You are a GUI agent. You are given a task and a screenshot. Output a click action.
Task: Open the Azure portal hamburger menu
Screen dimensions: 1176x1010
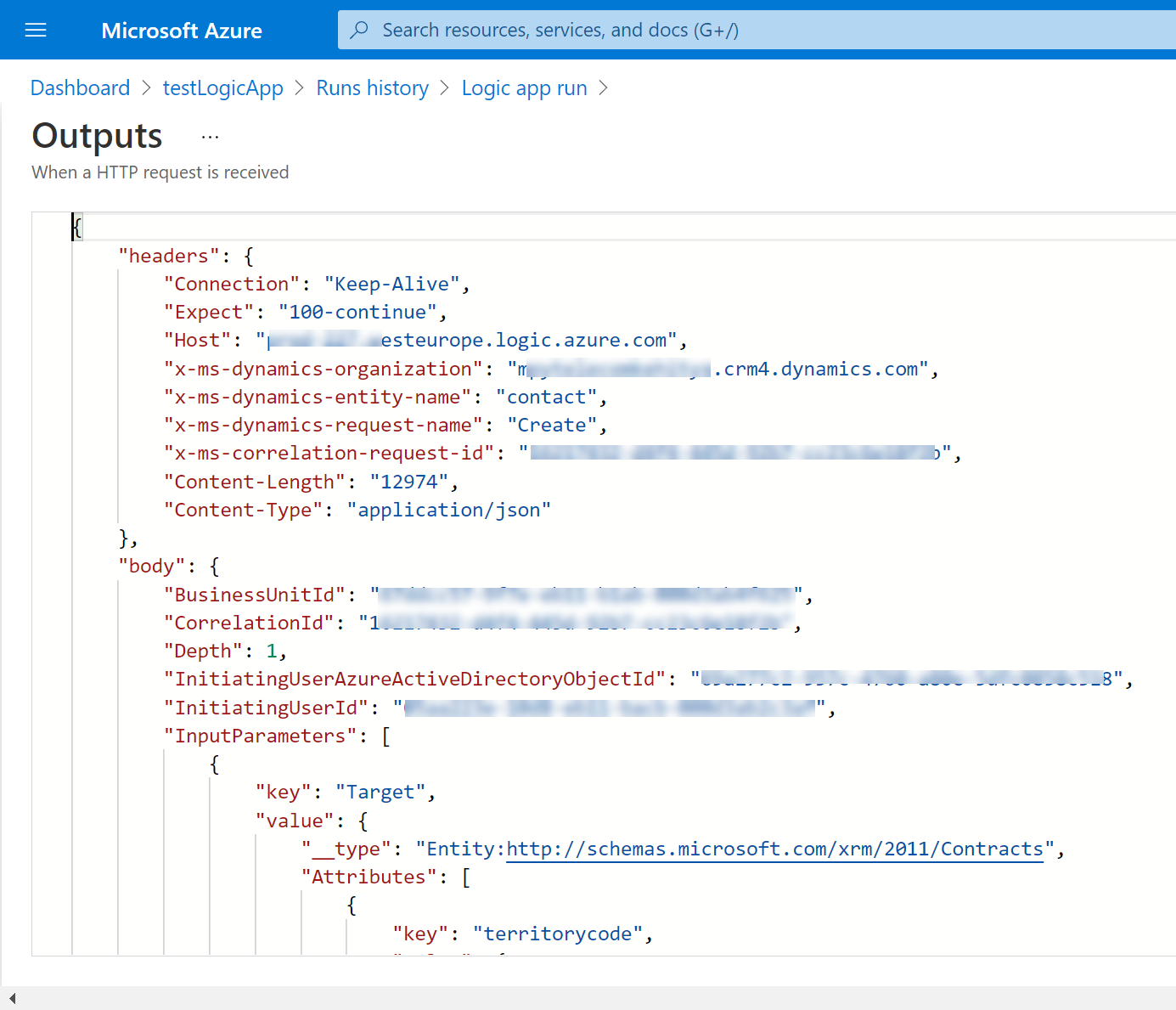[36, 31]
